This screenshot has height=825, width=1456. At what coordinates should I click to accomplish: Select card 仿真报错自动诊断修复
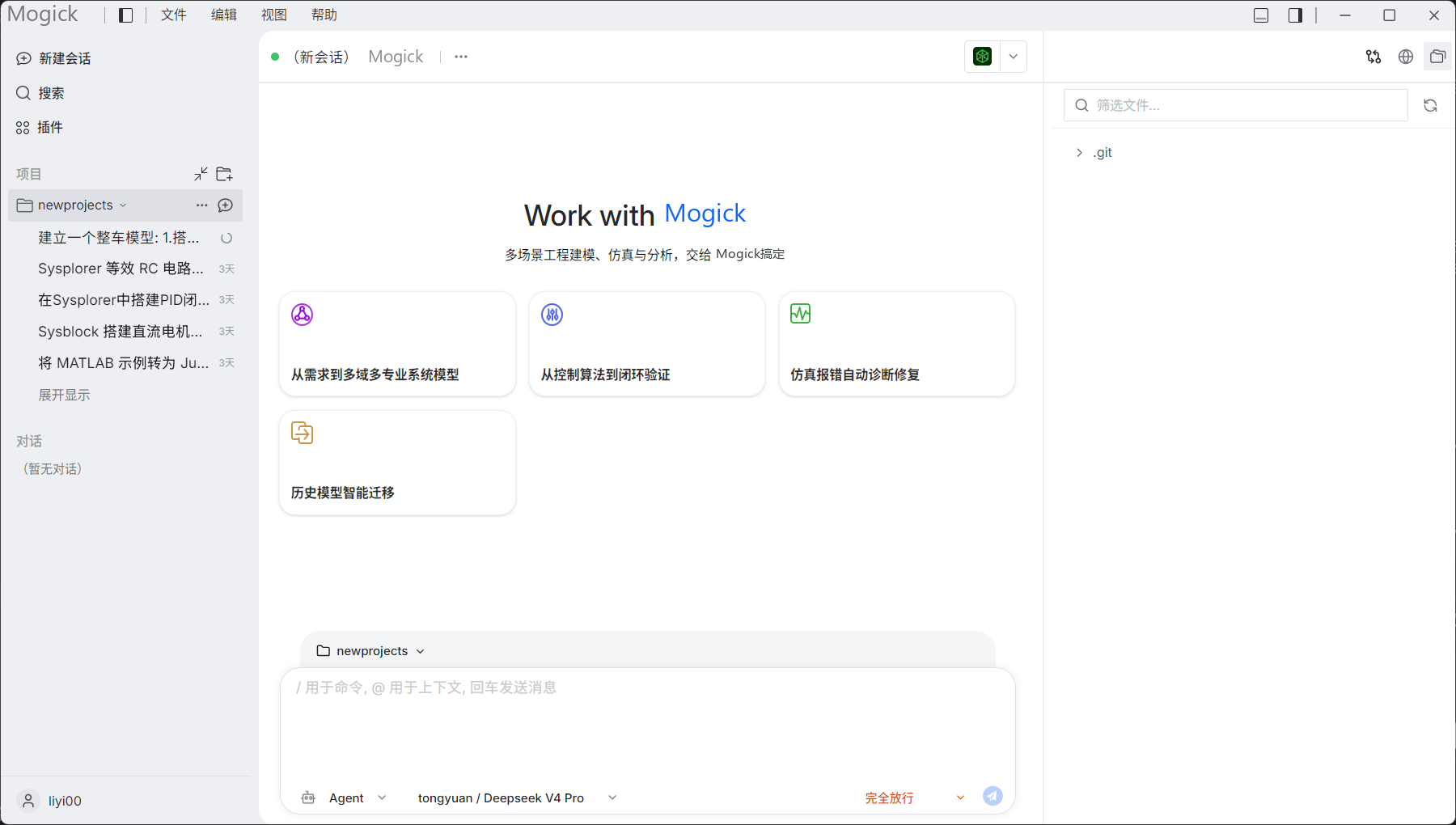point(896,344)
